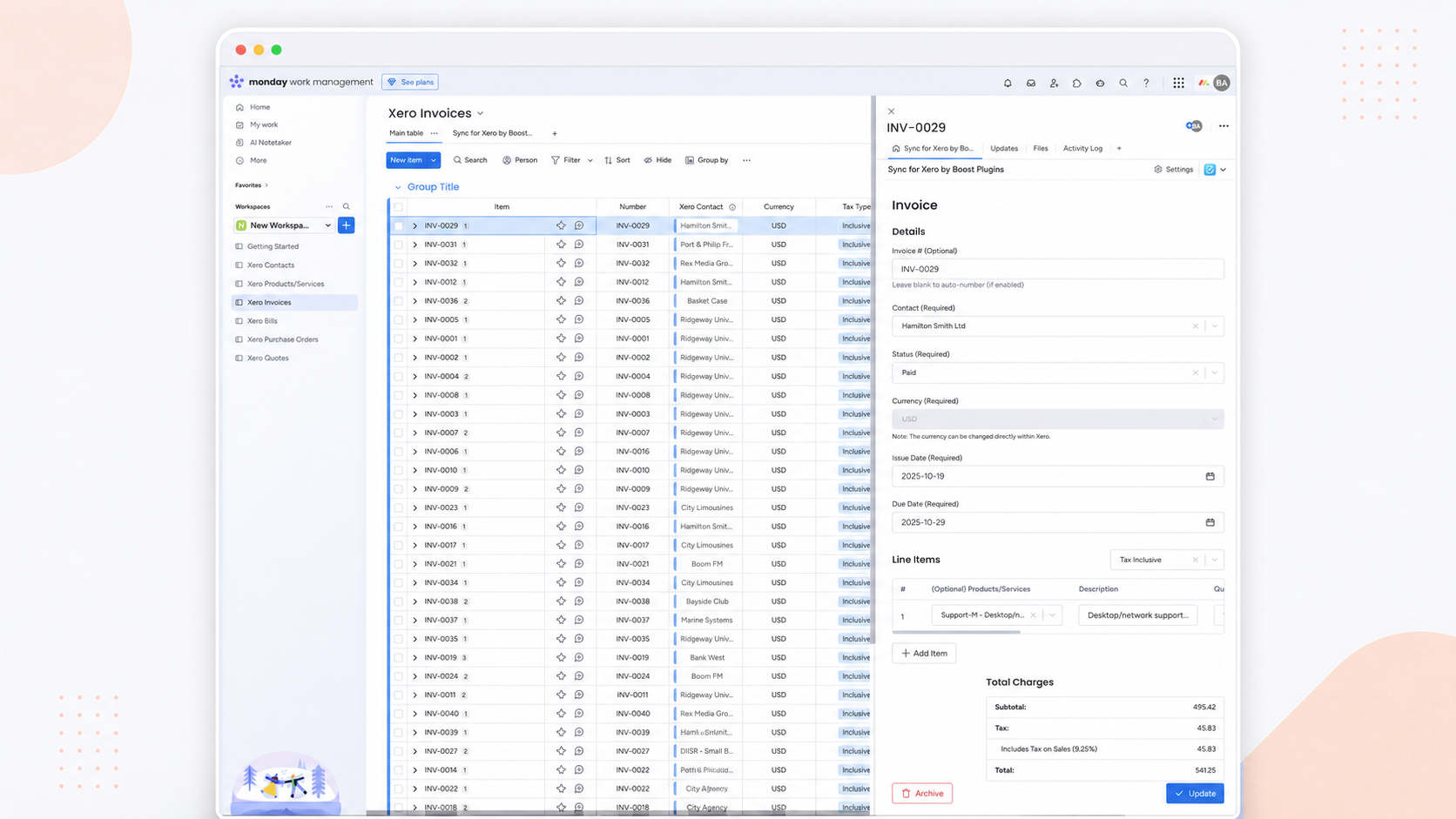The image size is (1456, 819).
Task: Check the INV-0001 row checkbox
Action: coord(399,339)
